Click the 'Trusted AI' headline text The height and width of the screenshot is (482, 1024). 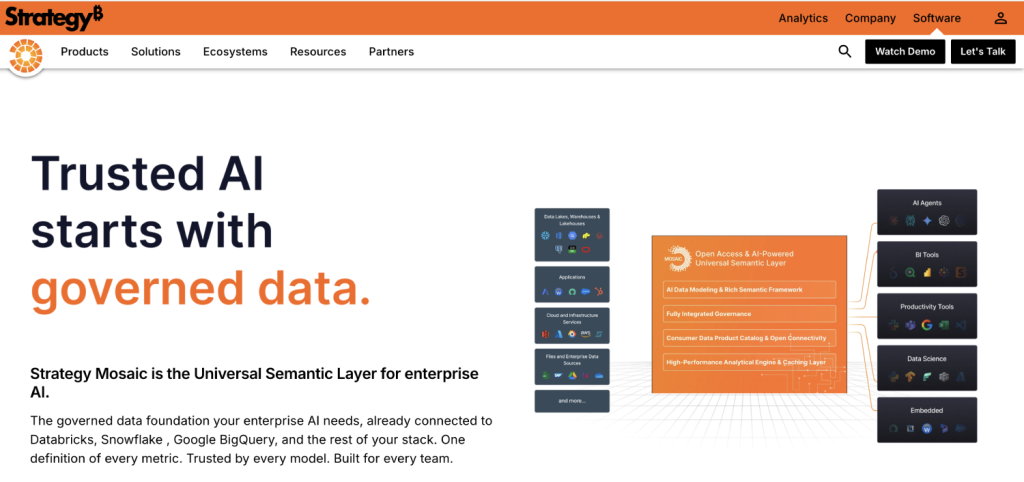[148, 172]
